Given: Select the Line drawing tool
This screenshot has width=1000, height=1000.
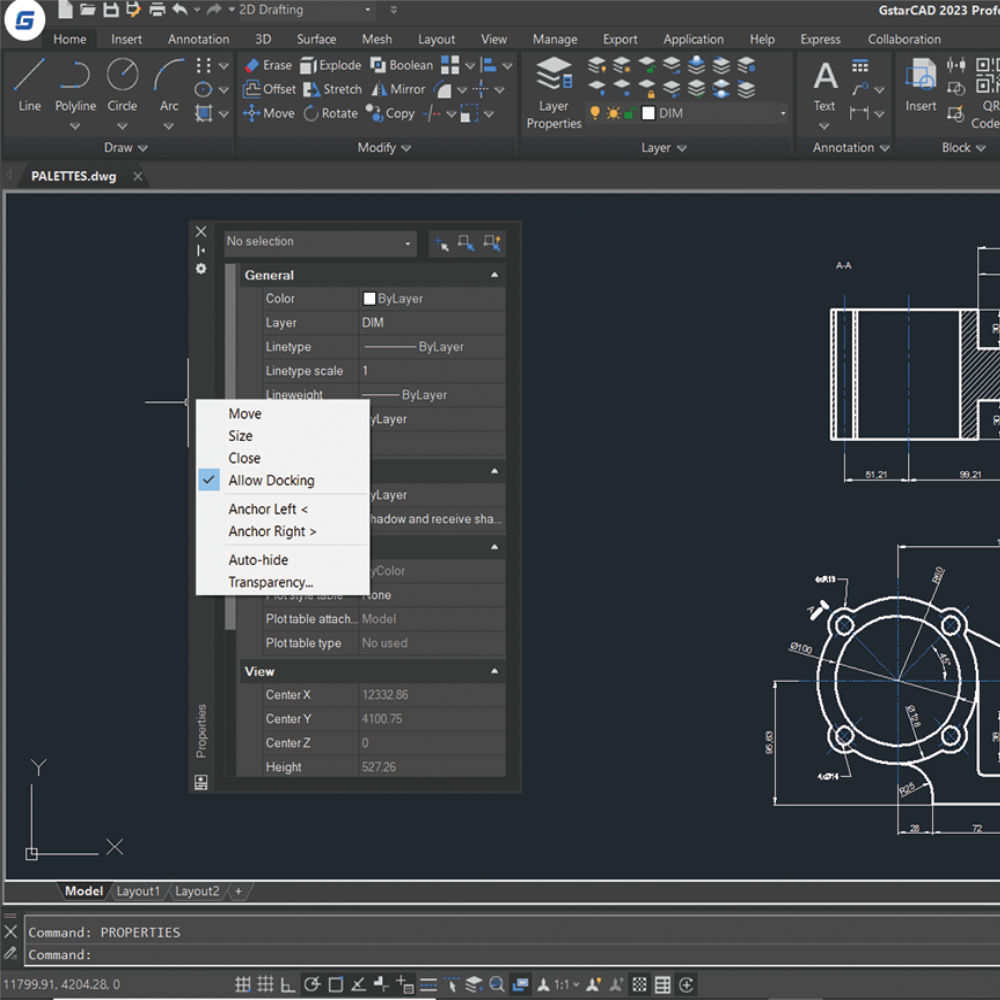Looking at the screenshot, I should [29, 85].
